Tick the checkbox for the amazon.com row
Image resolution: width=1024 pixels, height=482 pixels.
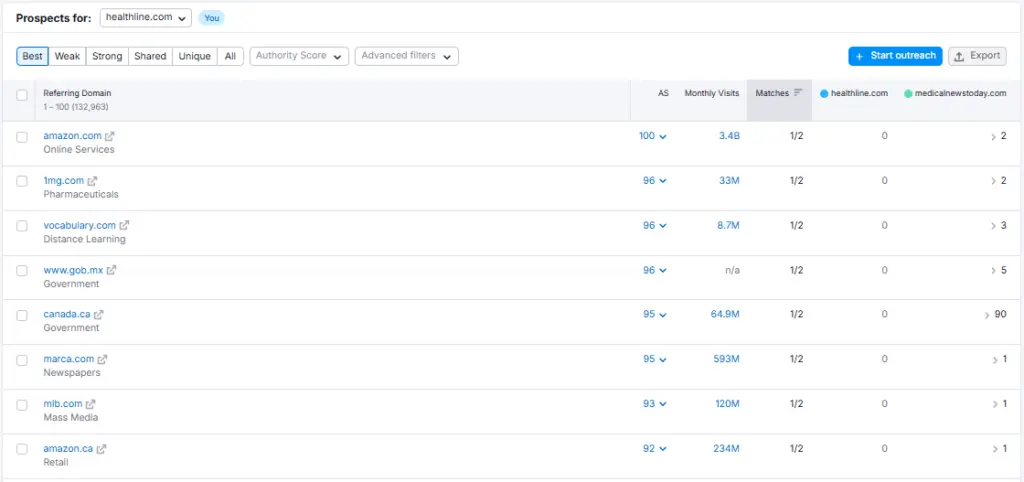tap(22, 137)
